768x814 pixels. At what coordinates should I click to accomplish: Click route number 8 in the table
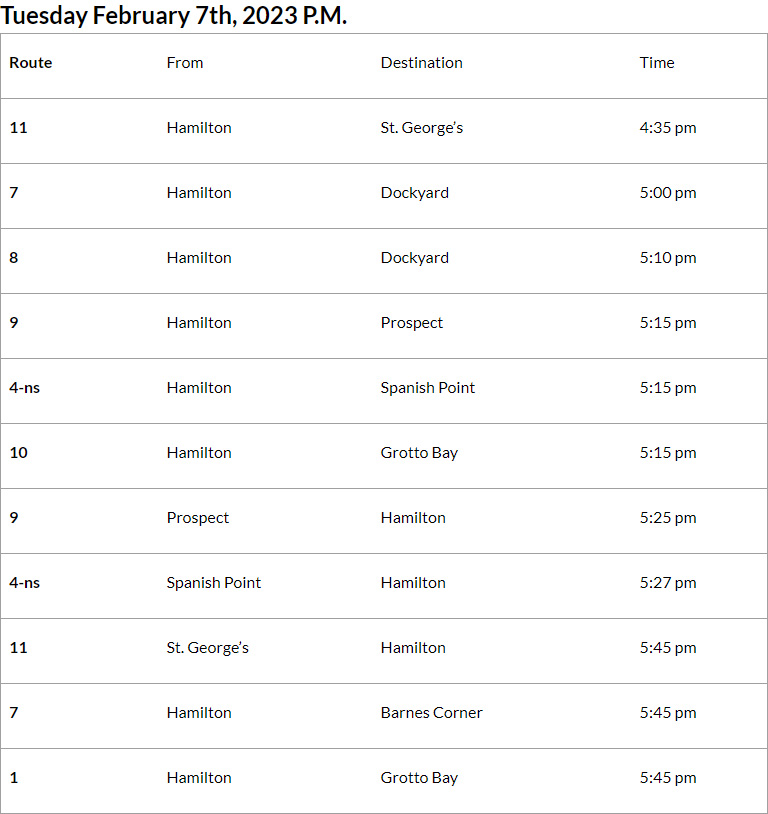tap(14, 257)
